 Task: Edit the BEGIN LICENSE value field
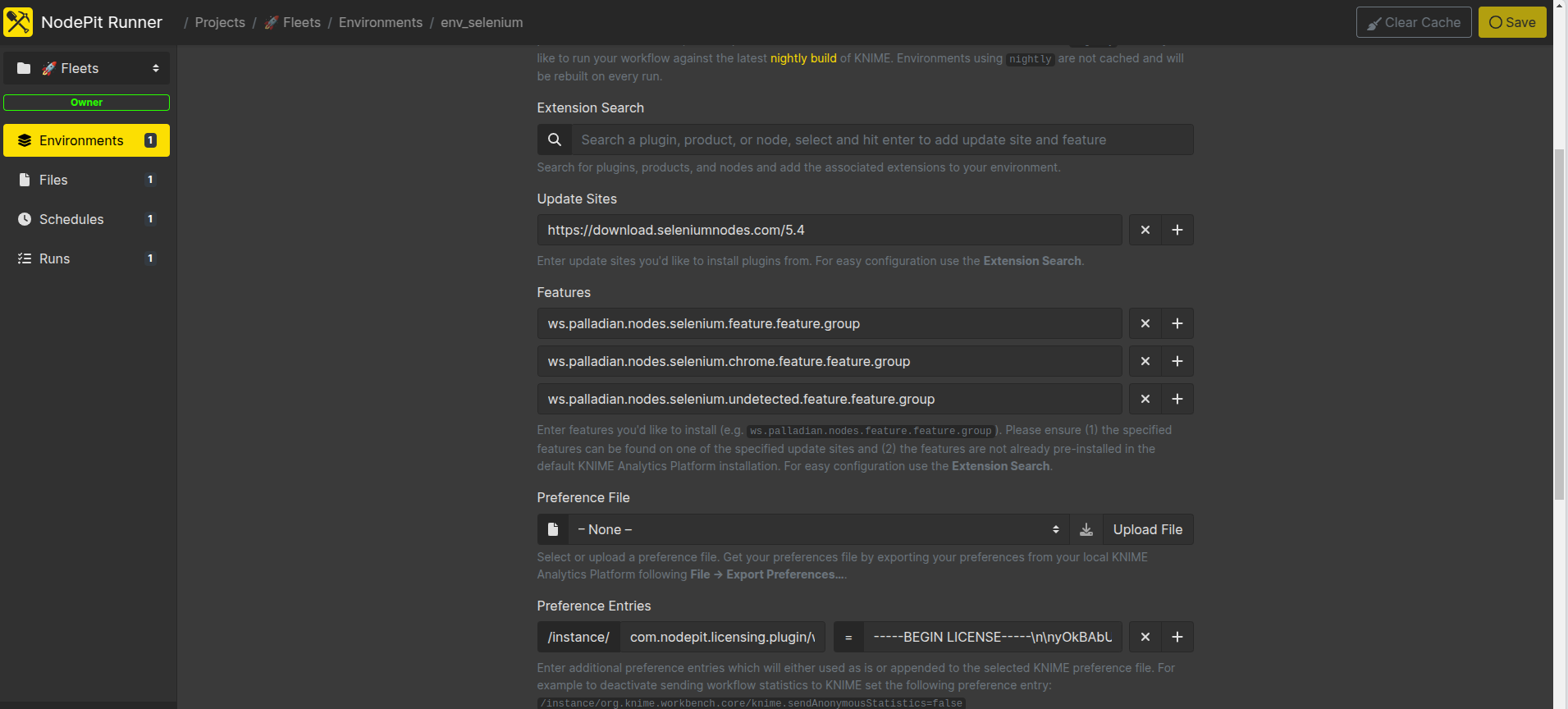click(993, 637)
